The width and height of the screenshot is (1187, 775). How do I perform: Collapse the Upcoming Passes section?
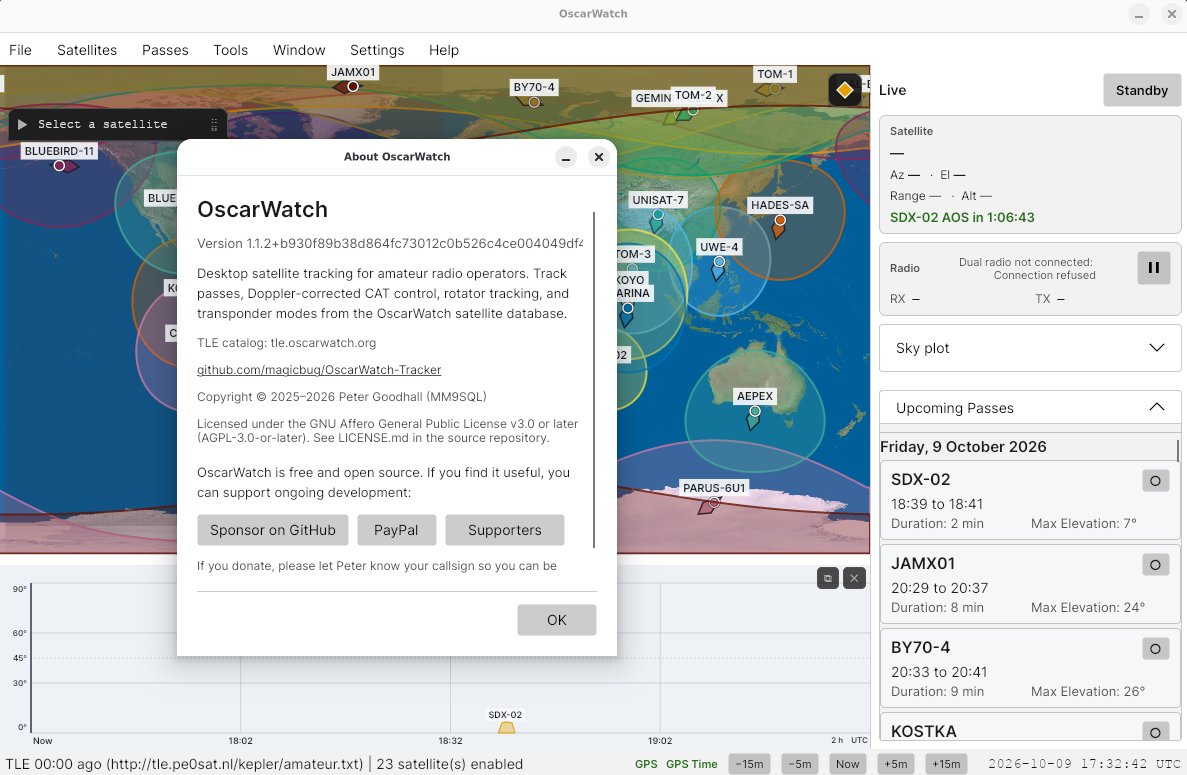[1030, 408]
